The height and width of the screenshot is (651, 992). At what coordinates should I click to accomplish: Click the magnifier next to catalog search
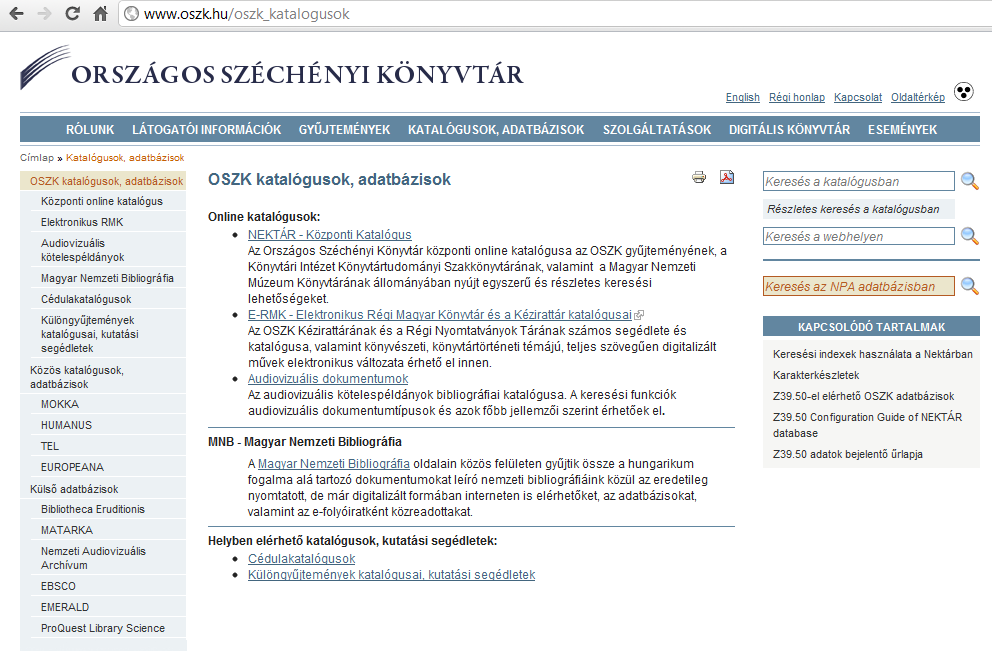pyautogui.click(x=970, y=181)
